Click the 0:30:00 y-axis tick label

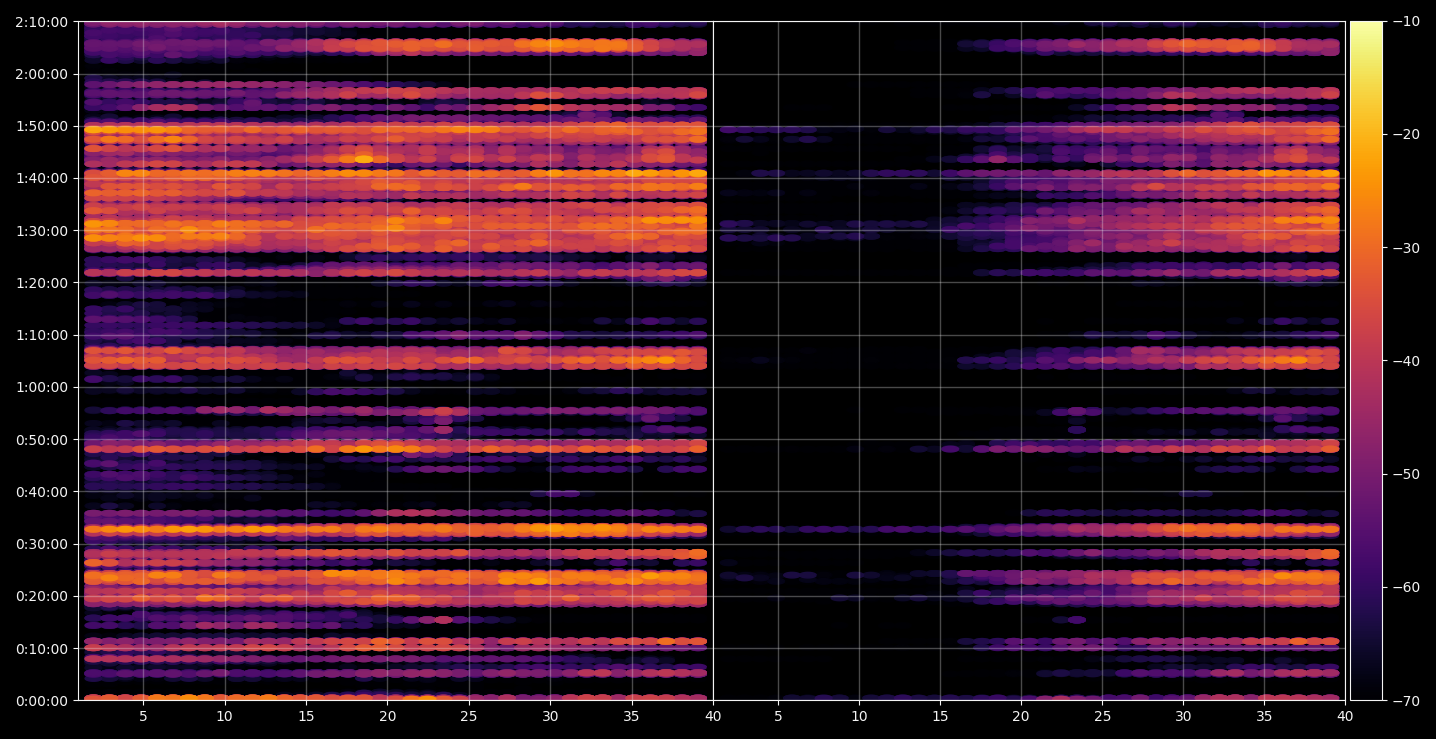(41, 544)
